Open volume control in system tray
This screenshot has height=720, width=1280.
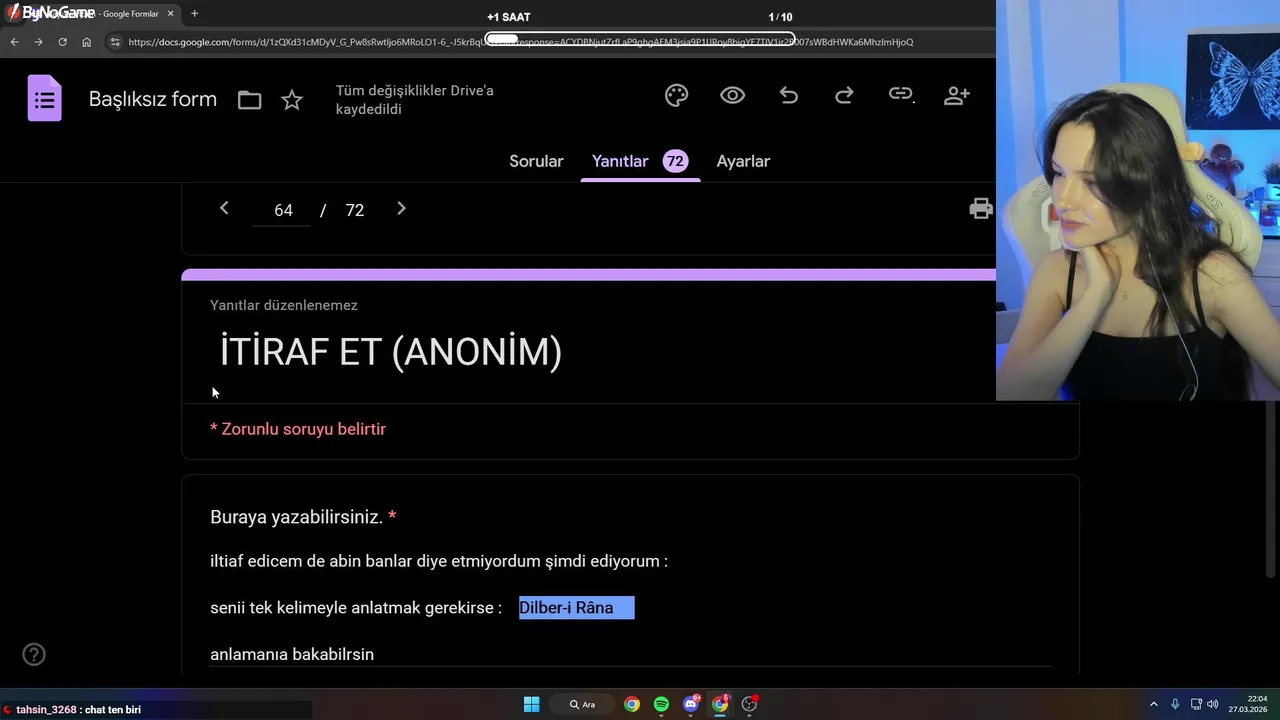pyautogui.click(x=1213, y=704)
